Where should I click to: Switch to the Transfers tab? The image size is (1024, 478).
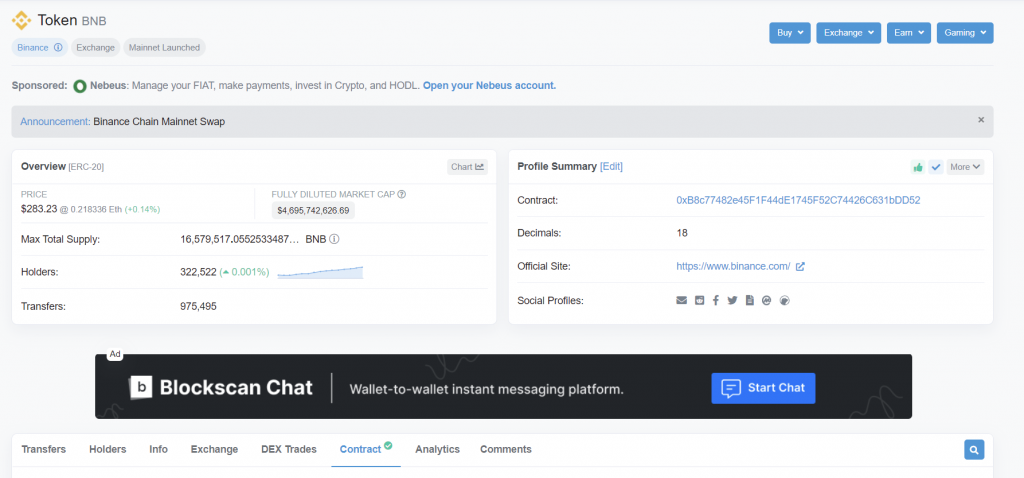pos(44,449)
